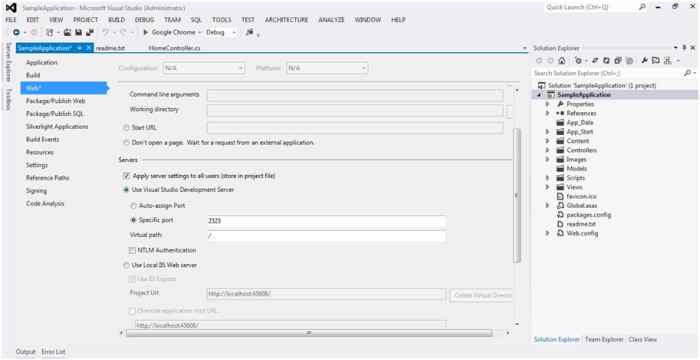The width and height of the screenshot is (700, 360).
Task: Select Use Local IIS Web server
Action: point(126,265)
